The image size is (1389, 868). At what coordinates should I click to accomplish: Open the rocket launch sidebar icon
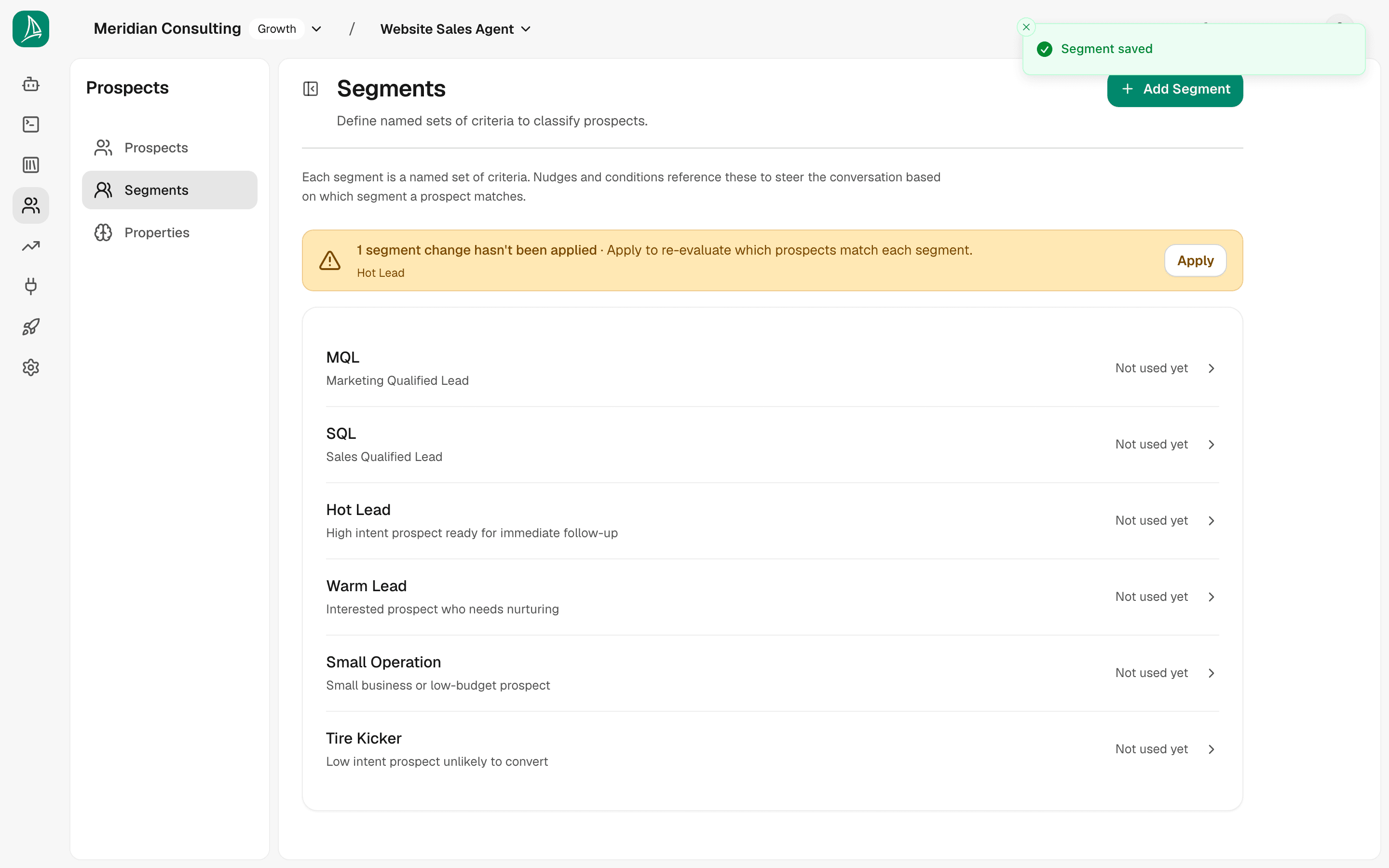tap(31, 327)
